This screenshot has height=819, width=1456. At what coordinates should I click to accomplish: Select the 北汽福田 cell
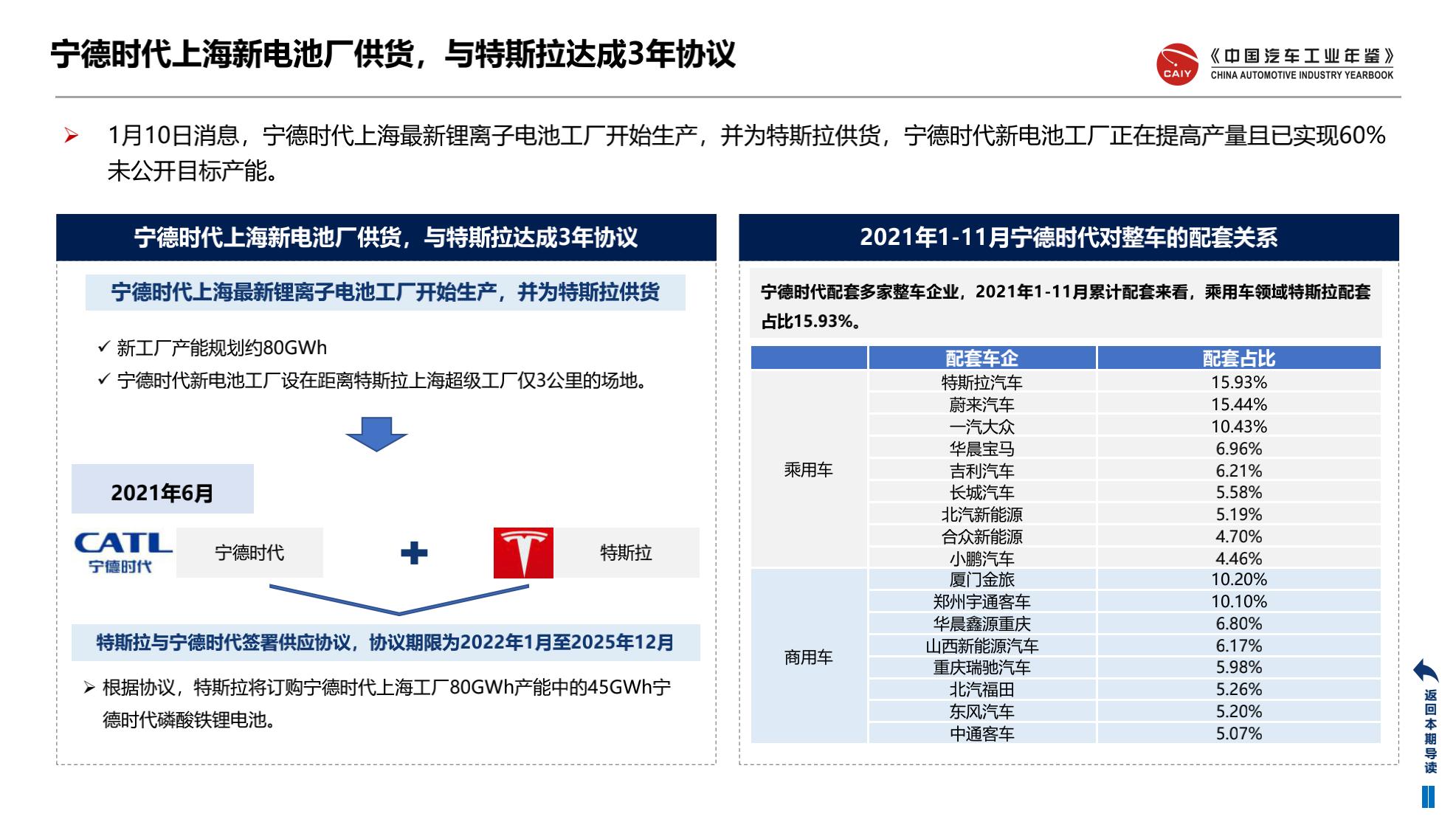982,689
